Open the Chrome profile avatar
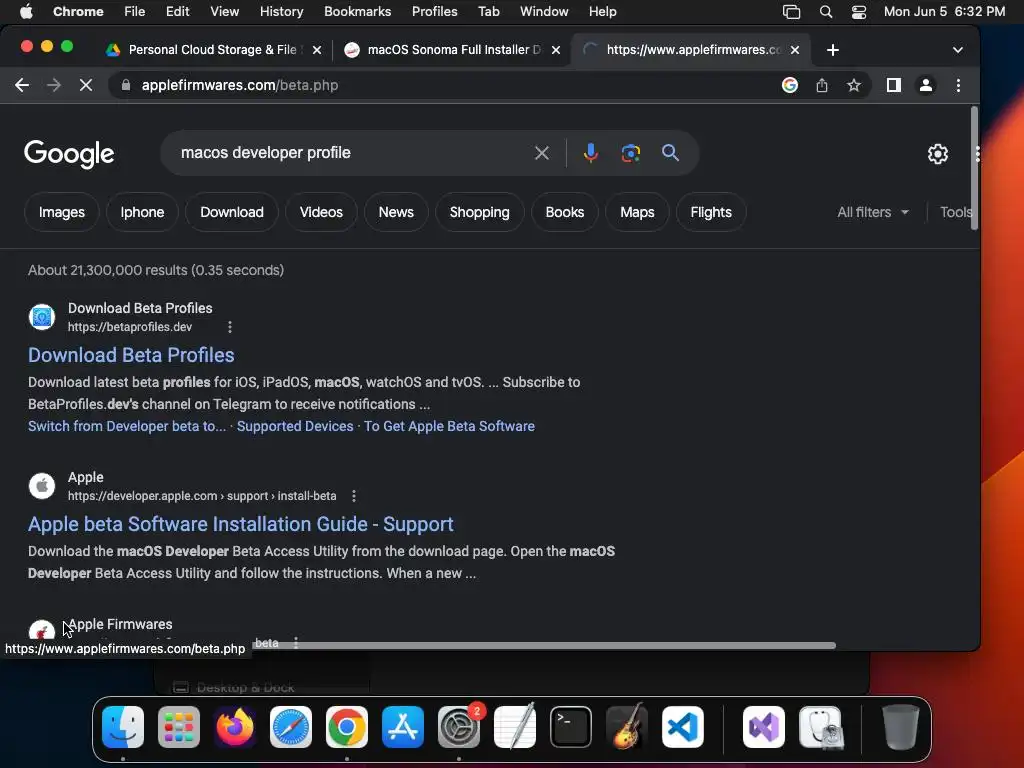1024x768 pixels. (x=925, y=85)
